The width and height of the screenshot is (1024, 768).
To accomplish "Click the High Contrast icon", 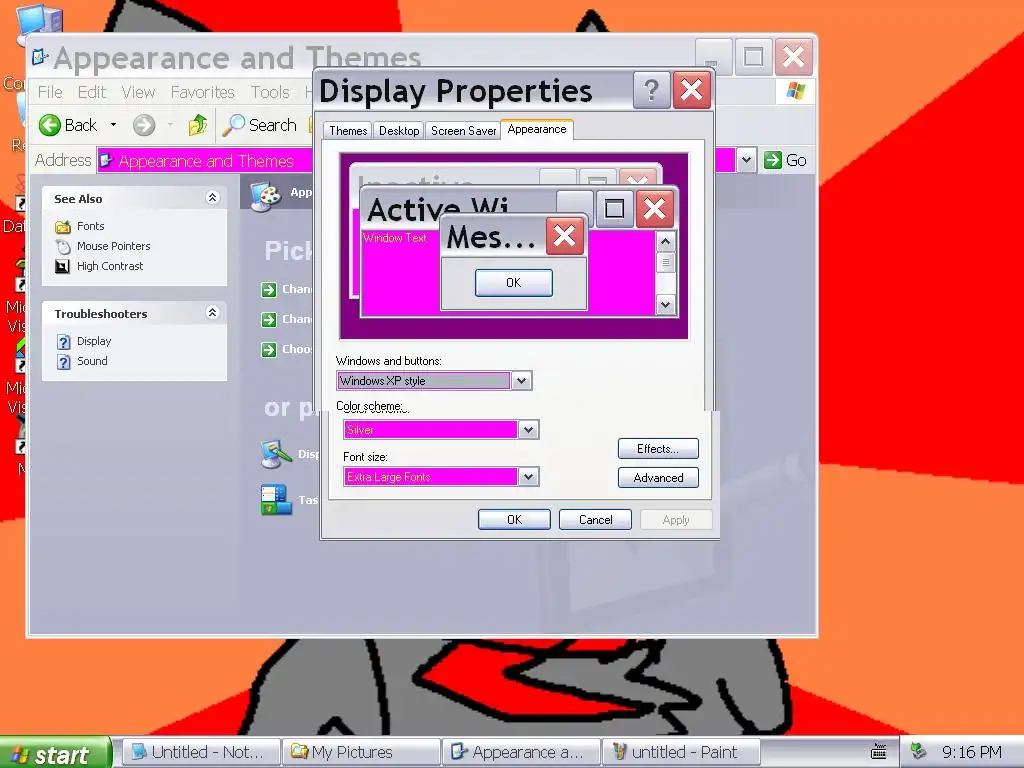I will [63, 266].
